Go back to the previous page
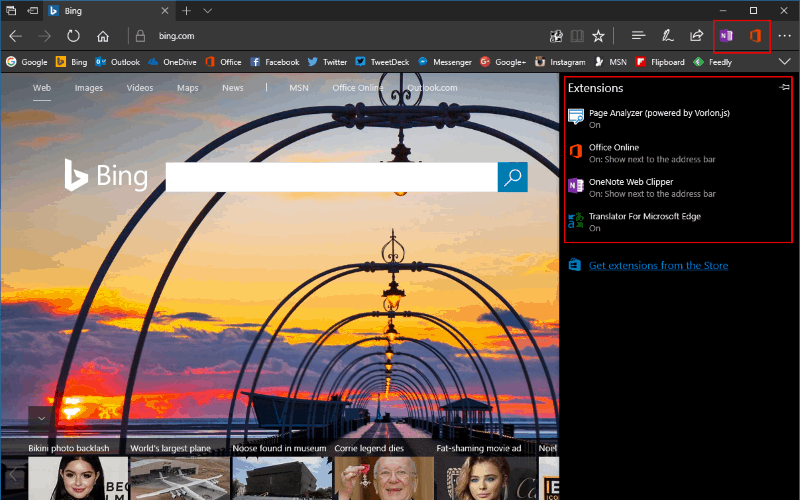The height and width of the screenshot is (500, 800). click(x=16, y=36)
